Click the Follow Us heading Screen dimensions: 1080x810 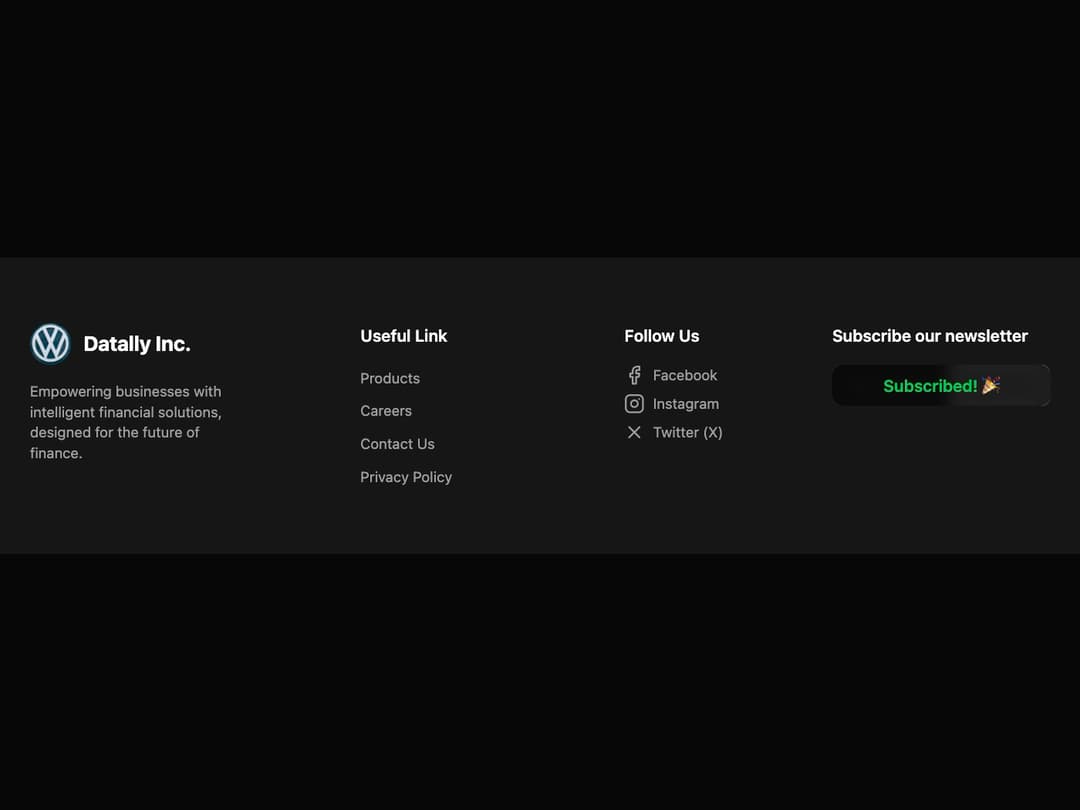[x=662, y=336]
